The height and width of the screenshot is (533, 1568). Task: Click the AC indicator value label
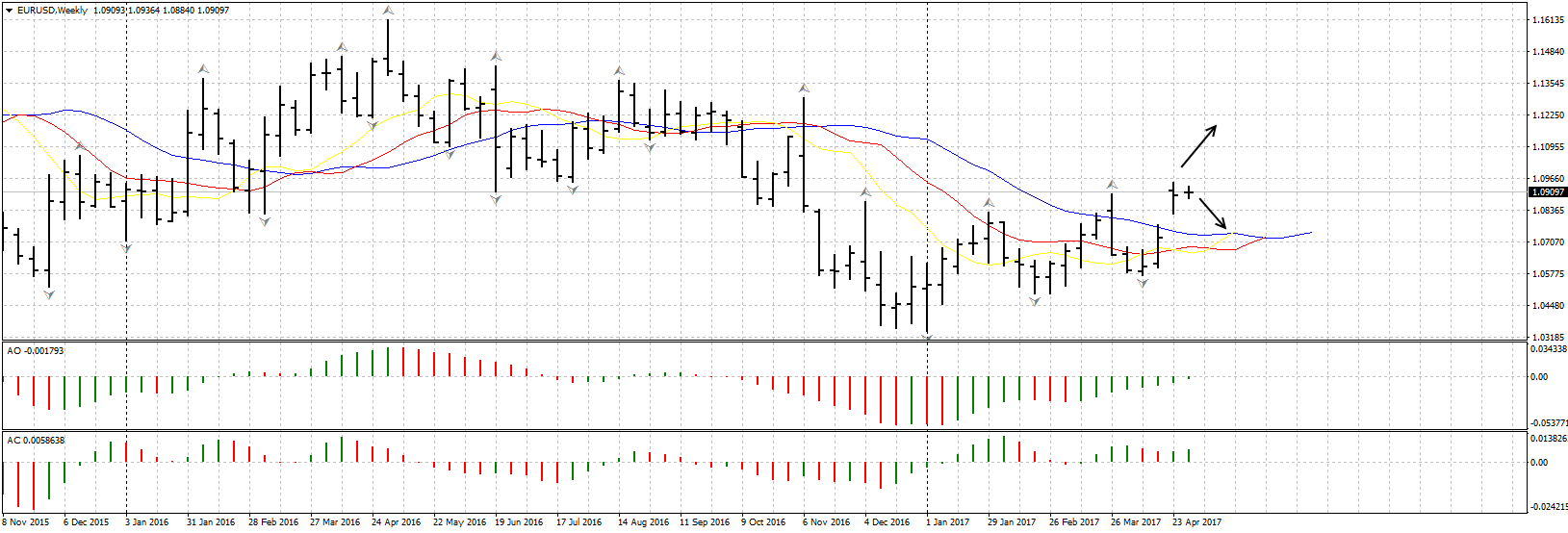[x=36, y=441]
